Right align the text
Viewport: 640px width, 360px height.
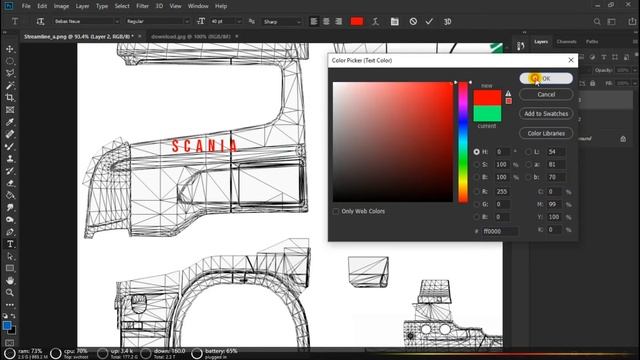click(339, 22)
